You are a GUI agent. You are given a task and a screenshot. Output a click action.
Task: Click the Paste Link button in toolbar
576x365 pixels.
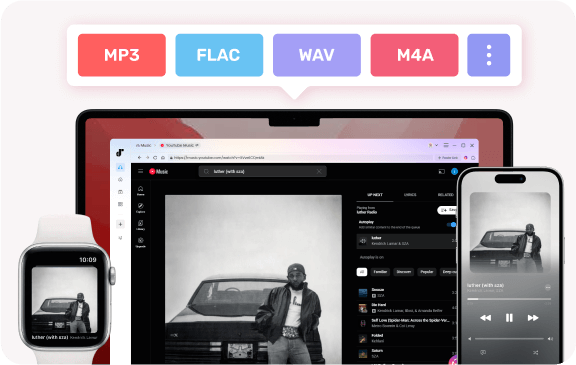click(448, 158)
